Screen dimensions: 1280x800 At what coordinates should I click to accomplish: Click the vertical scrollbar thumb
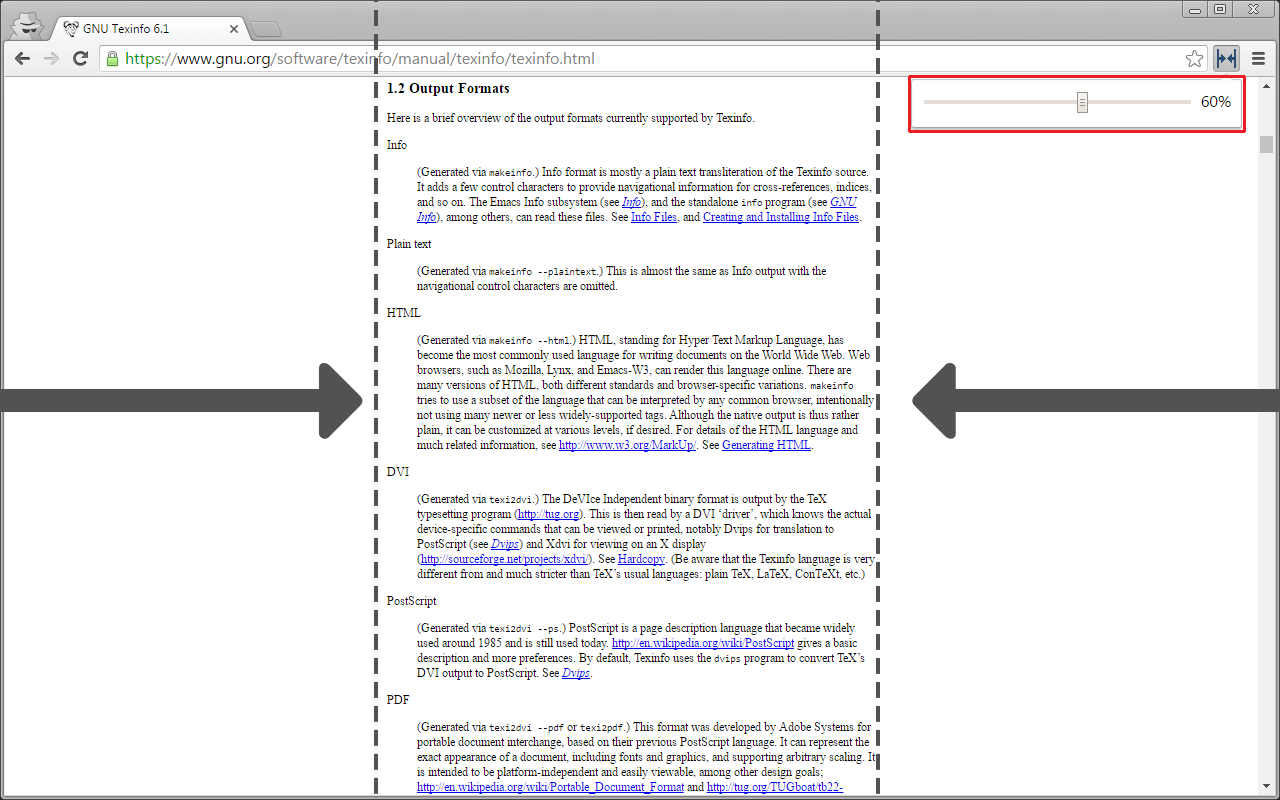(x=1267, y=144)
